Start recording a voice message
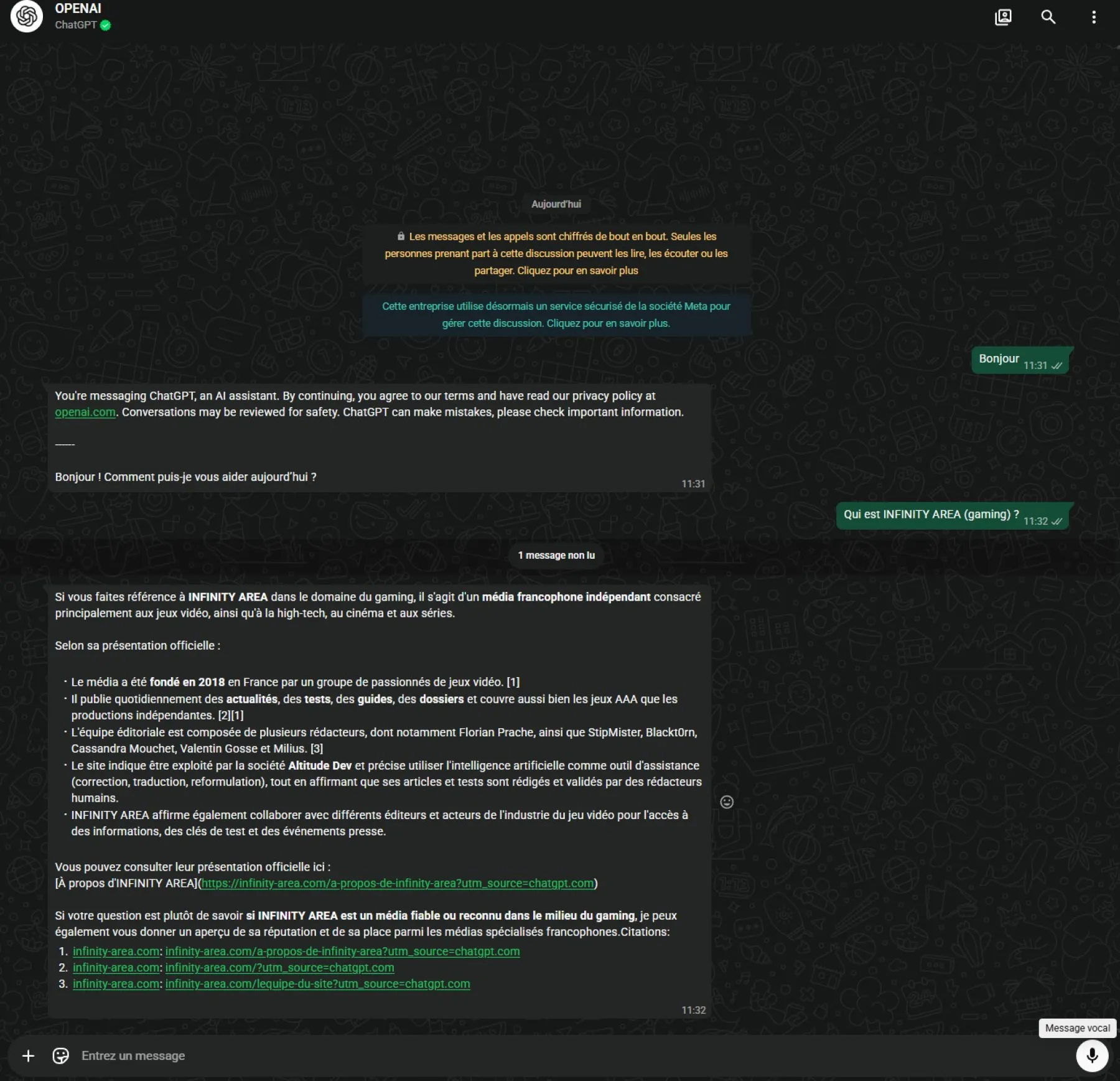 (1092, 1055)
